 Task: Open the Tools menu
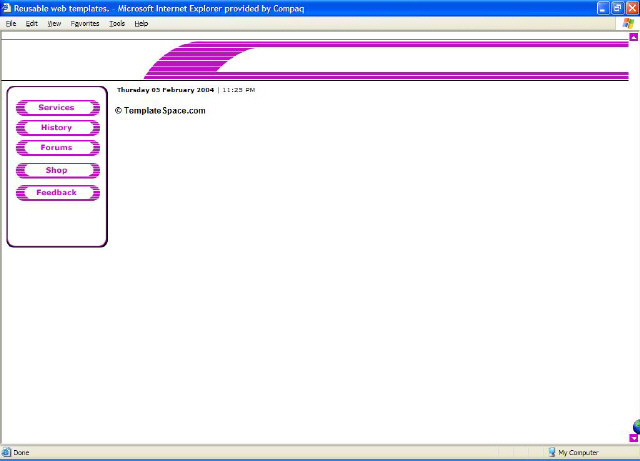tap(117, 23)
